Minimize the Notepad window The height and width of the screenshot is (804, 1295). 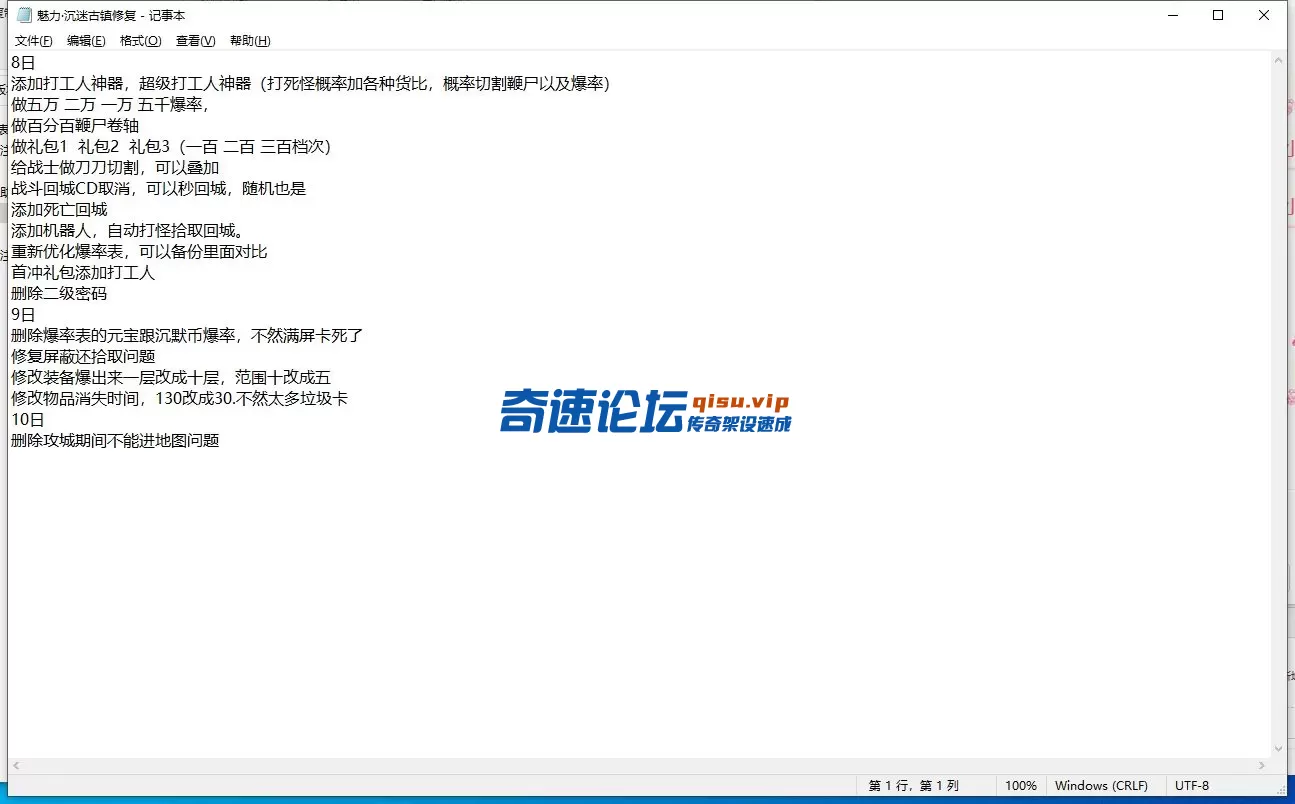point(1172,15)
